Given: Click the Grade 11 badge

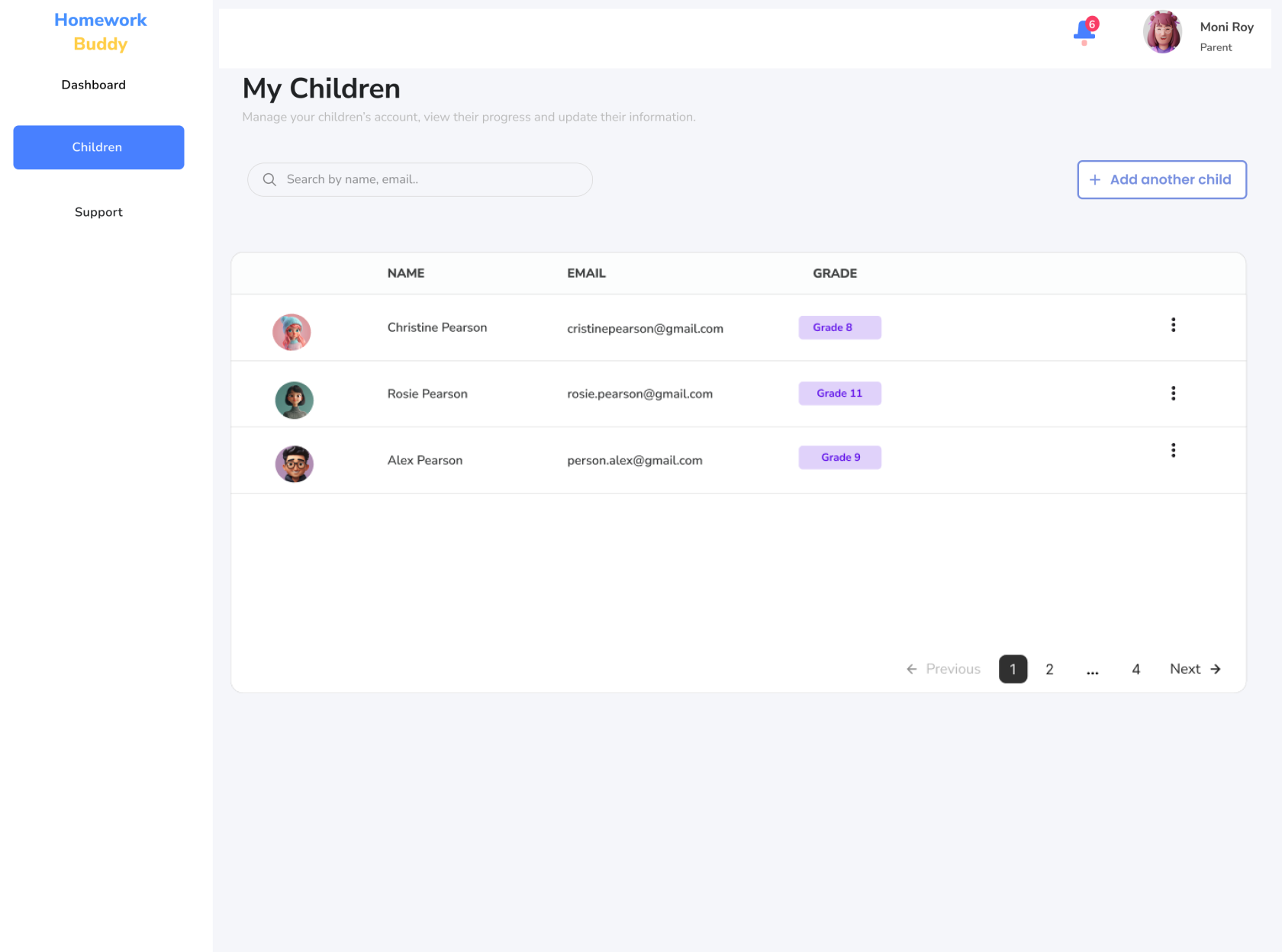Looking at the screenshot, I should pos(839,394).
